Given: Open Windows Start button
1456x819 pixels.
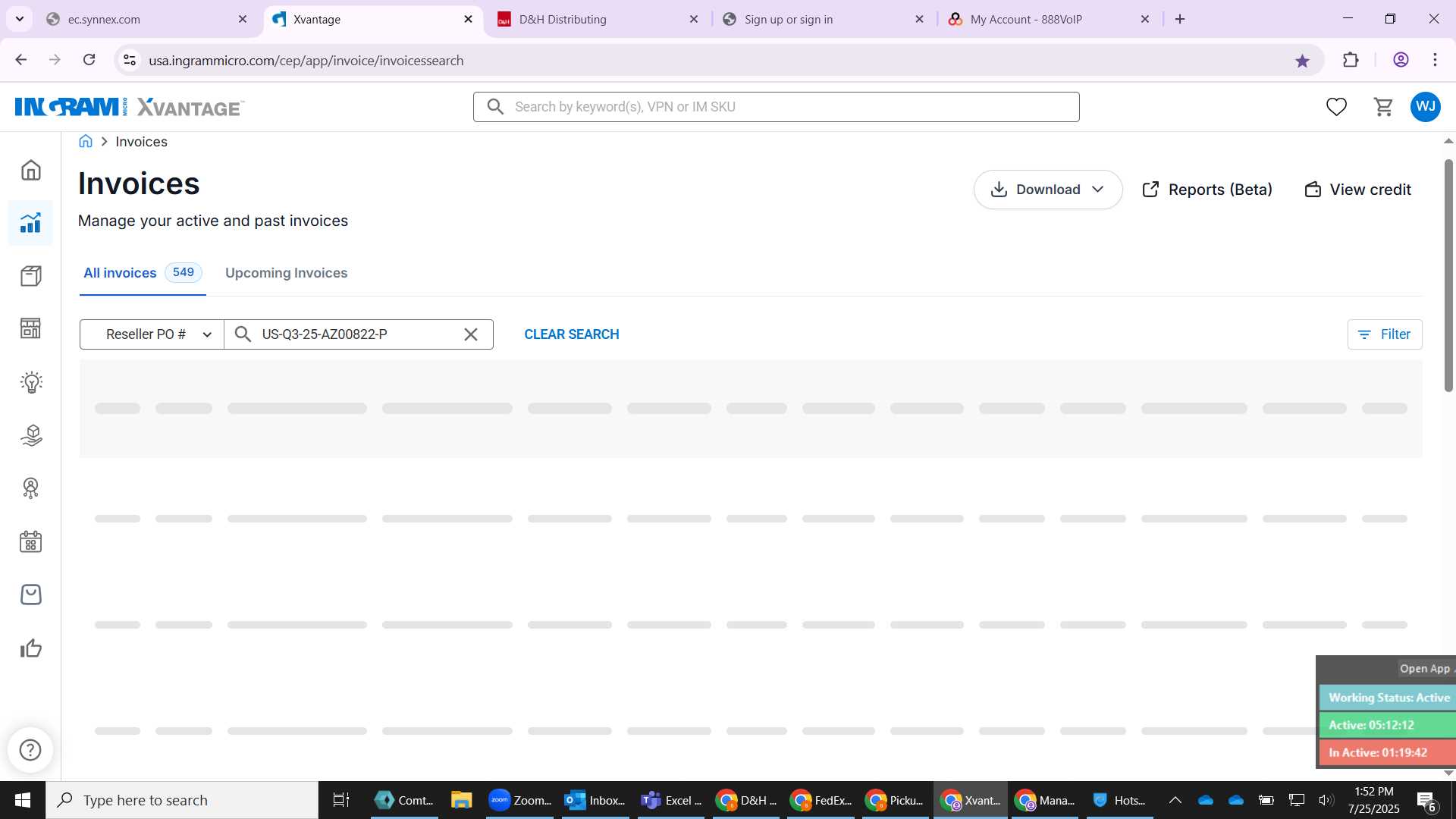Looking at the screenshot, I should (23, 800).
